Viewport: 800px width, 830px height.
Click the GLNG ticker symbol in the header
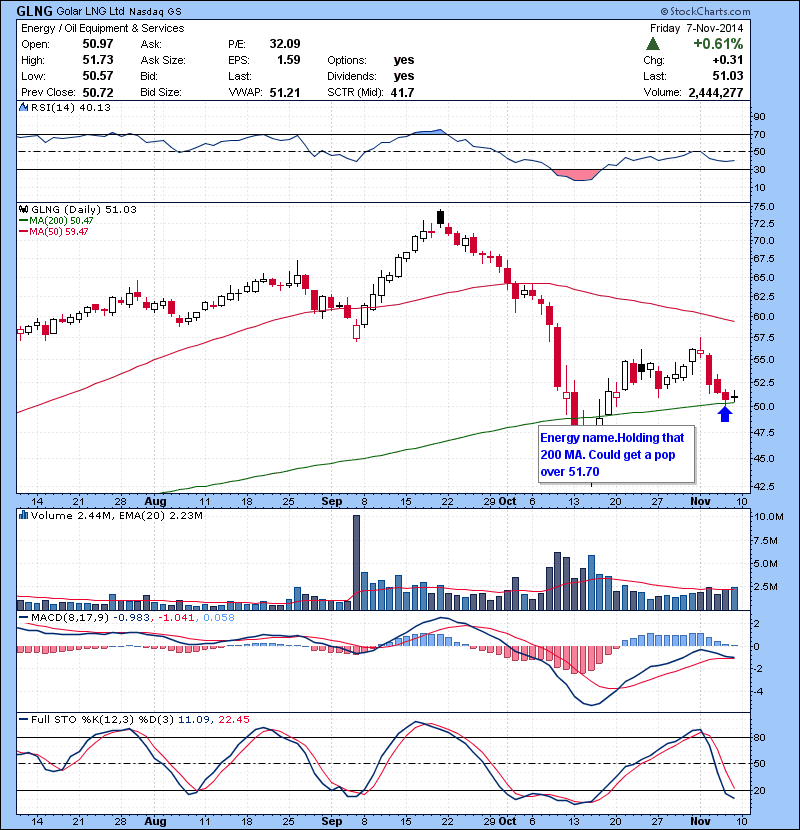(x=35, y=11)
